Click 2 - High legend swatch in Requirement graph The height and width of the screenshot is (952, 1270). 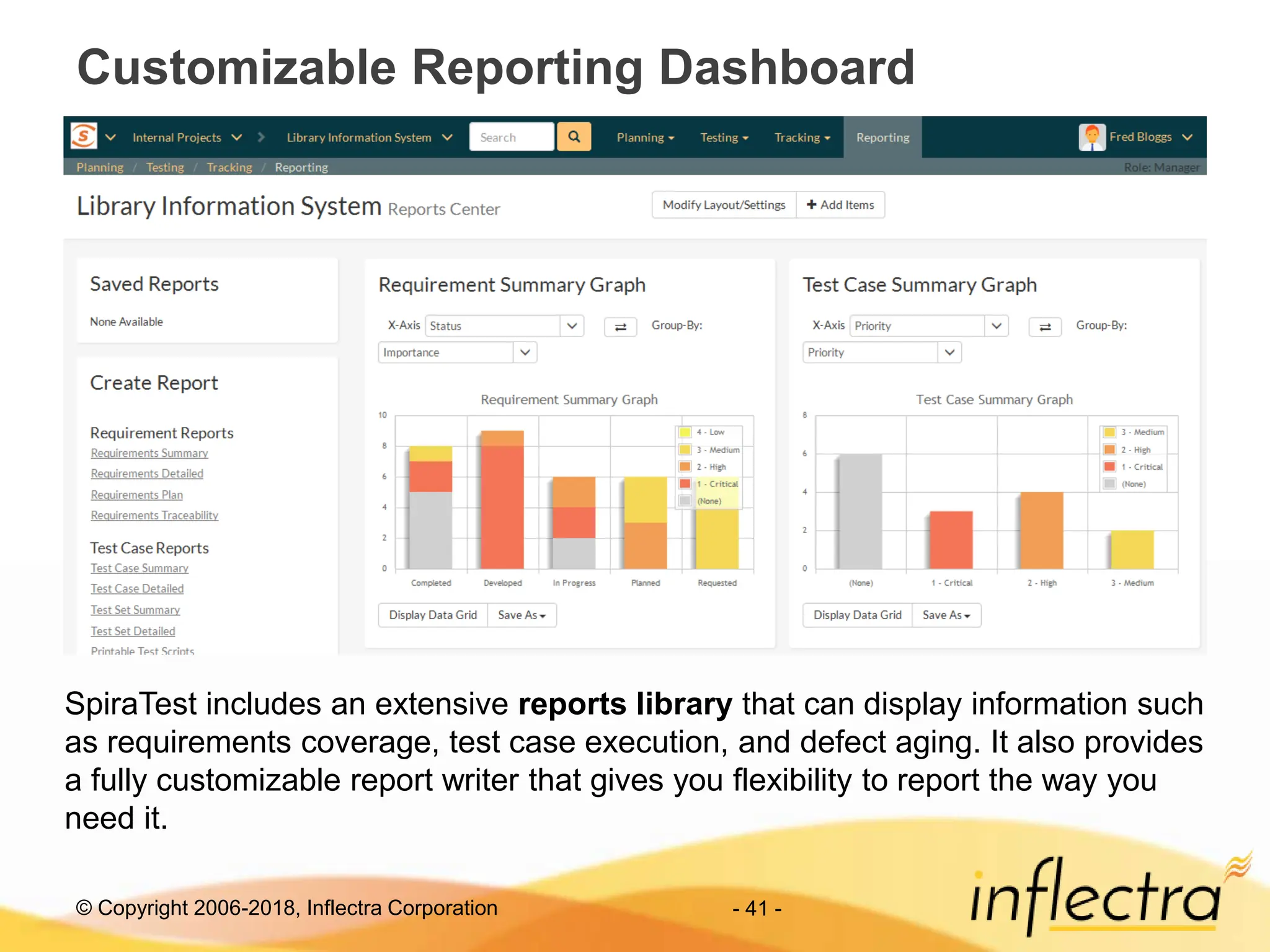tap(685, 467)
